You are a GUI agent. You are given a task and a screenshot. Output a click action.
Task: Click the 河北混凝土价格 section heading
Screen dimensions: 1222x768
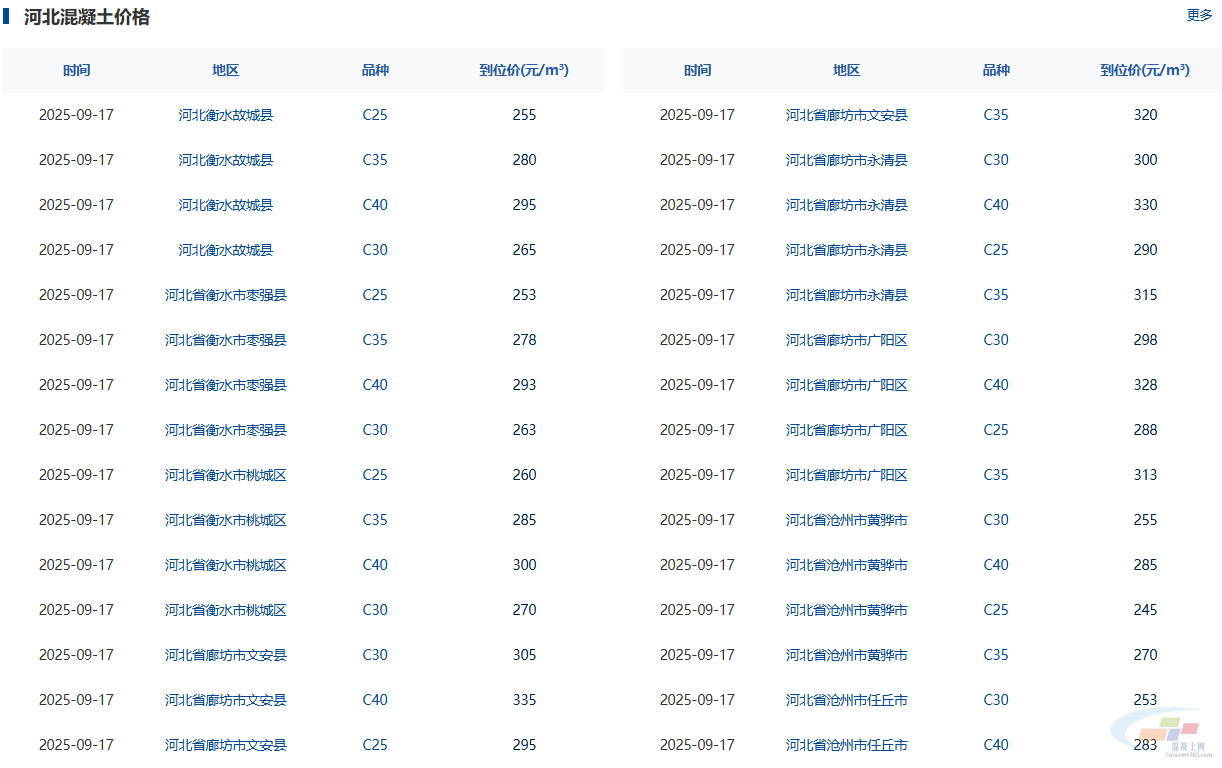tap(87, 17)
